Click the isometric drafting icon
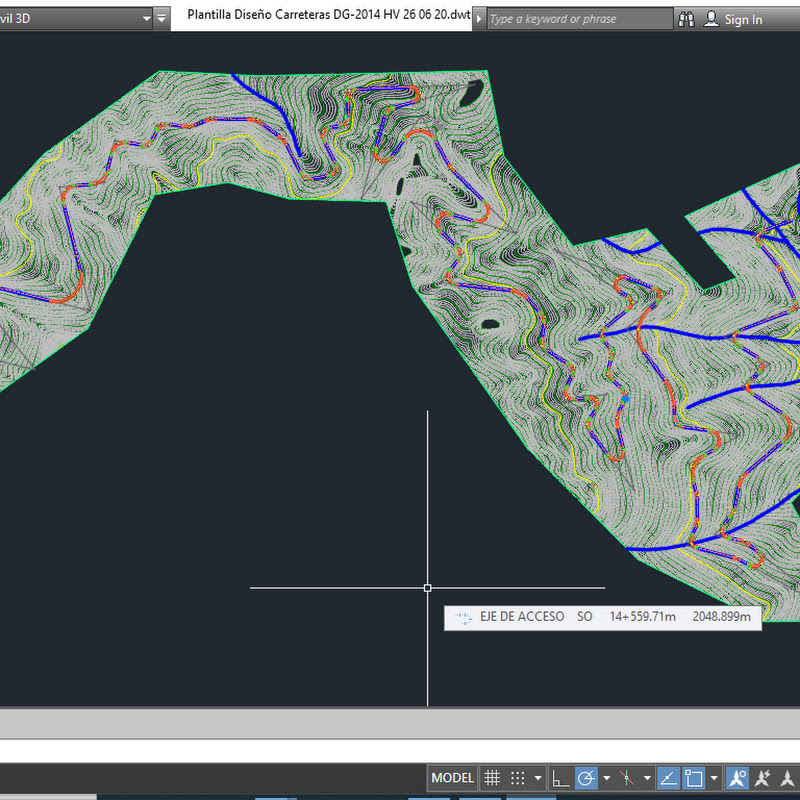 627,778
